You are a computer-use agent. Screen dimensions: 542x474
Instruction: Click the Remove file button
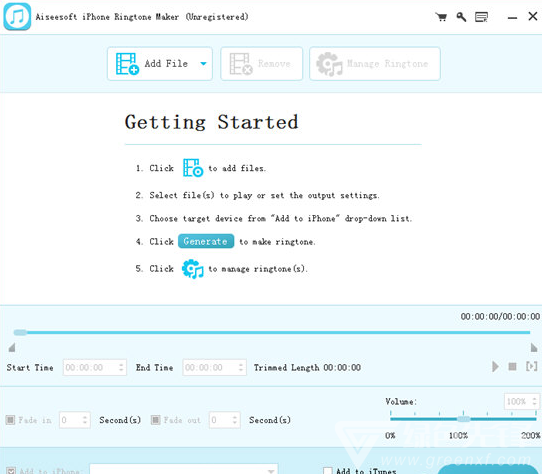[262, 64]
